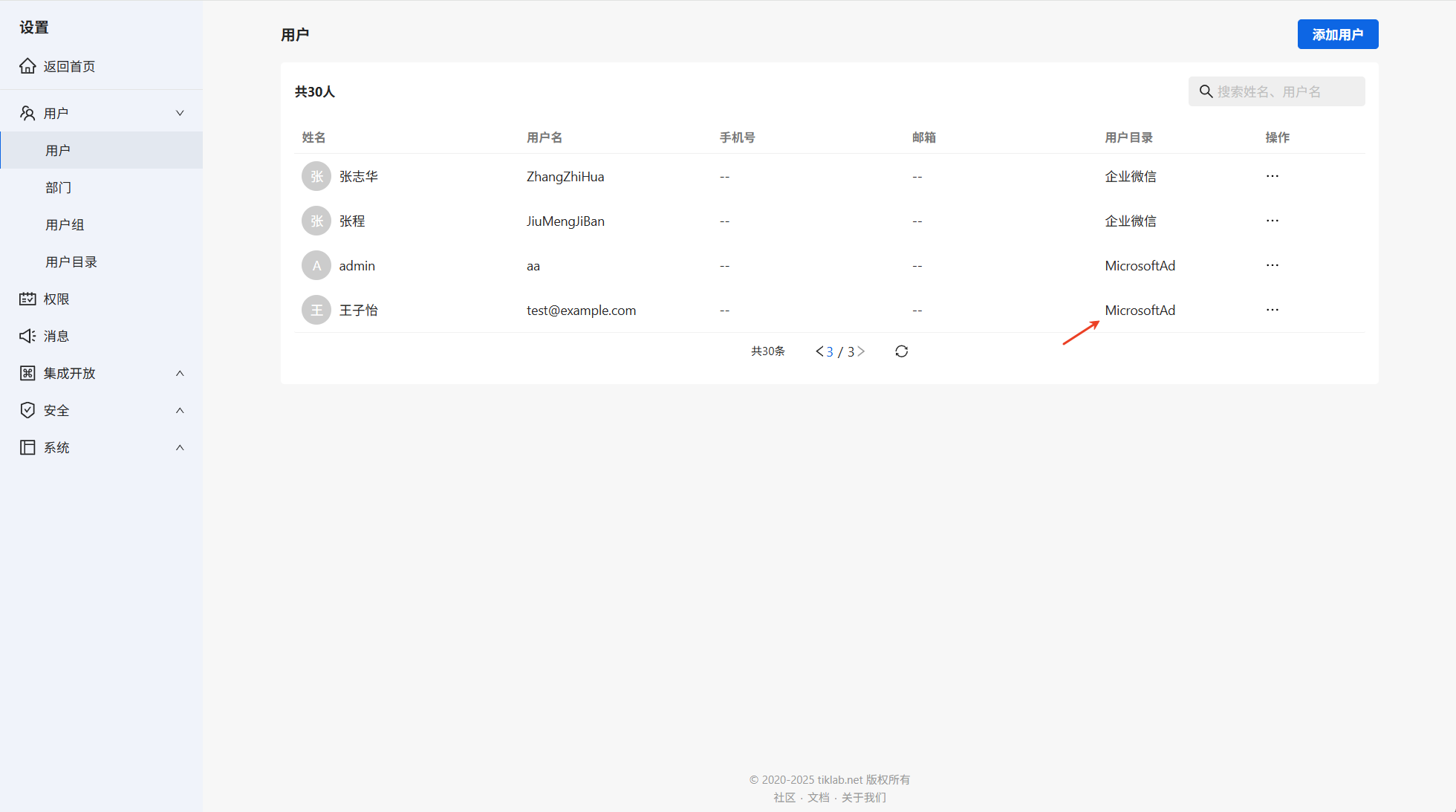Select 用户组 in the sidebar

pos(65,224)
